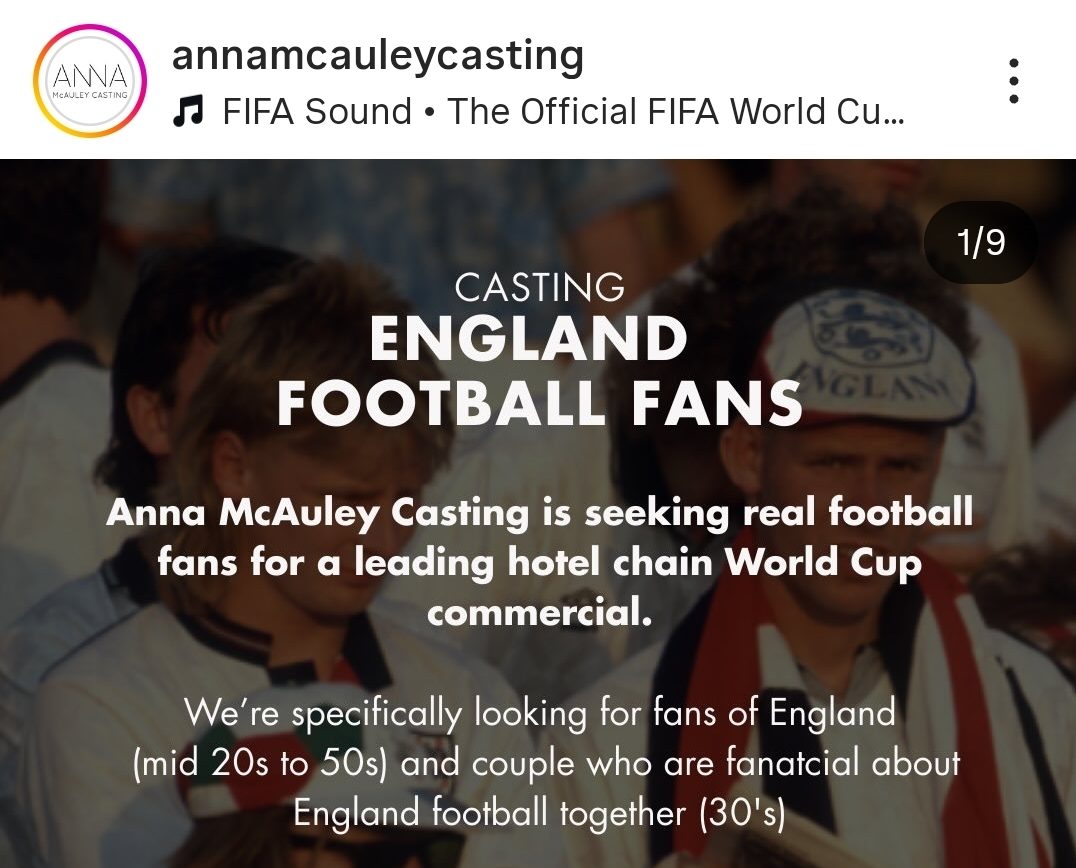This screenshot has height=868, width=1076.
Task: Click the bold 'Anna McAuley Casting is seeking' text
Action: (538, 513)
